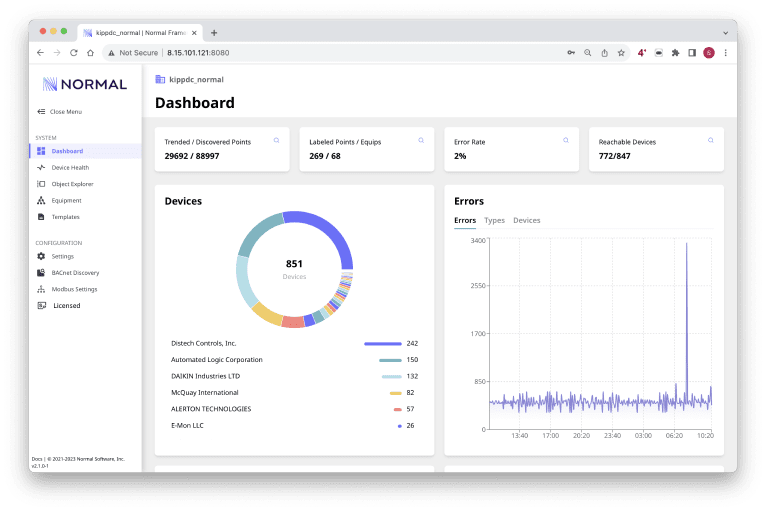Image resolution: width=766 pixels, height=511 pixels.
Task: Click Automated Logic Corporation legend row
Action: click(x=295, y=360)
